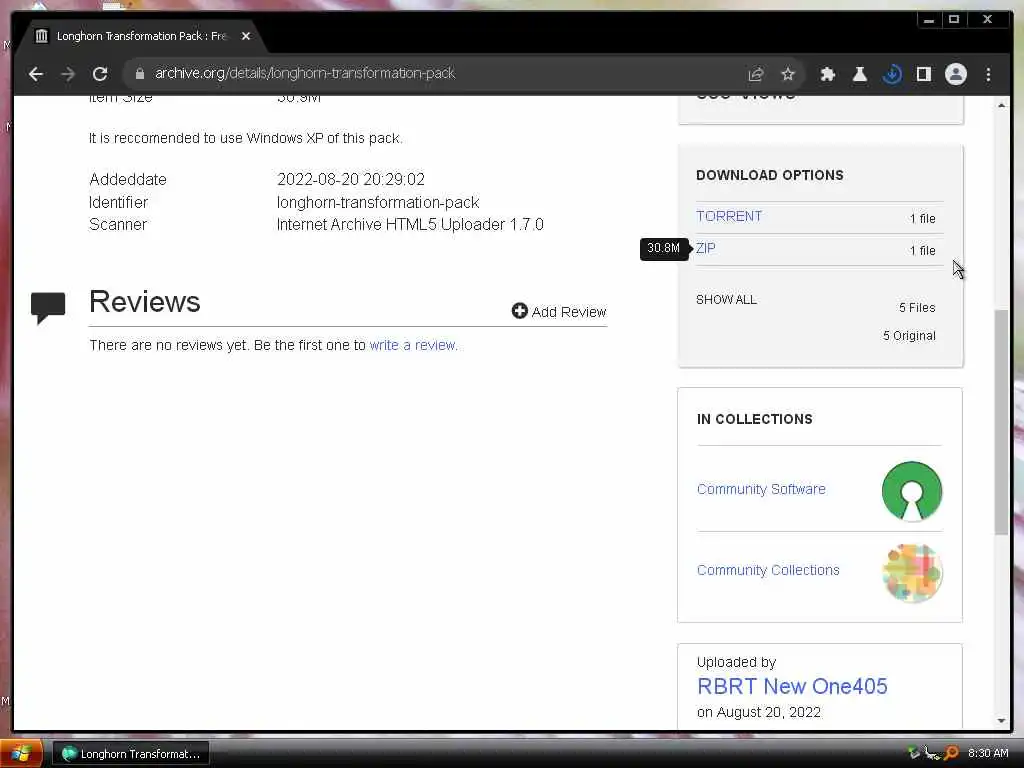Screen dimensions: 1024x768
Task: Reload the archive.org page
Action: pos(100,74)
